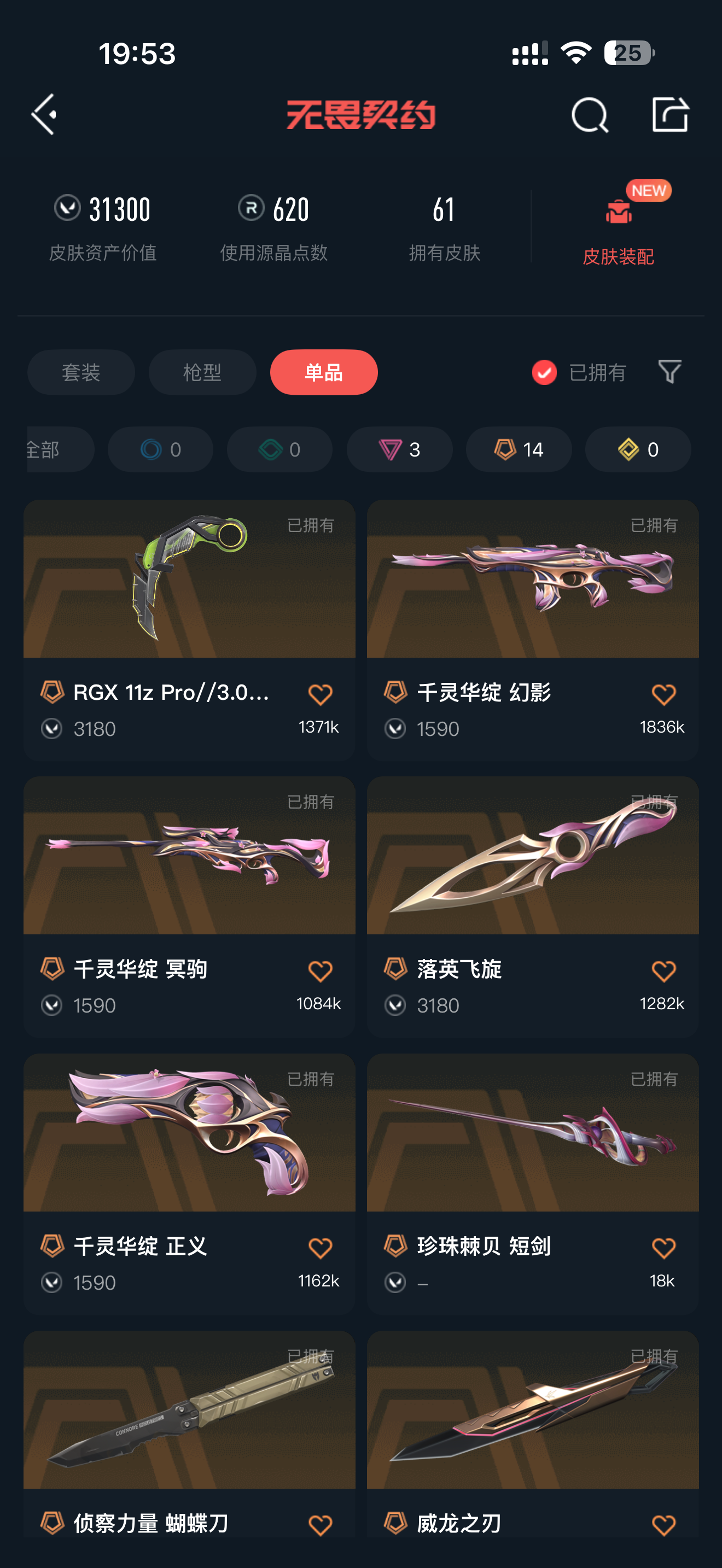Favorite 千灵华绽 冥驹 heart icon
The image size is (722, 1568).
(x=320, y=971)
